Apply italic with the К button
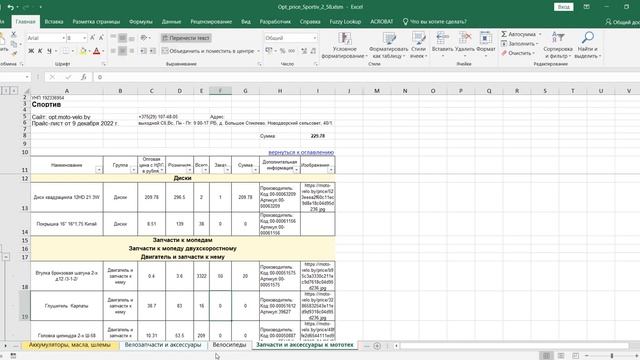This screenshot has width=640, height=360. (40, 51)
